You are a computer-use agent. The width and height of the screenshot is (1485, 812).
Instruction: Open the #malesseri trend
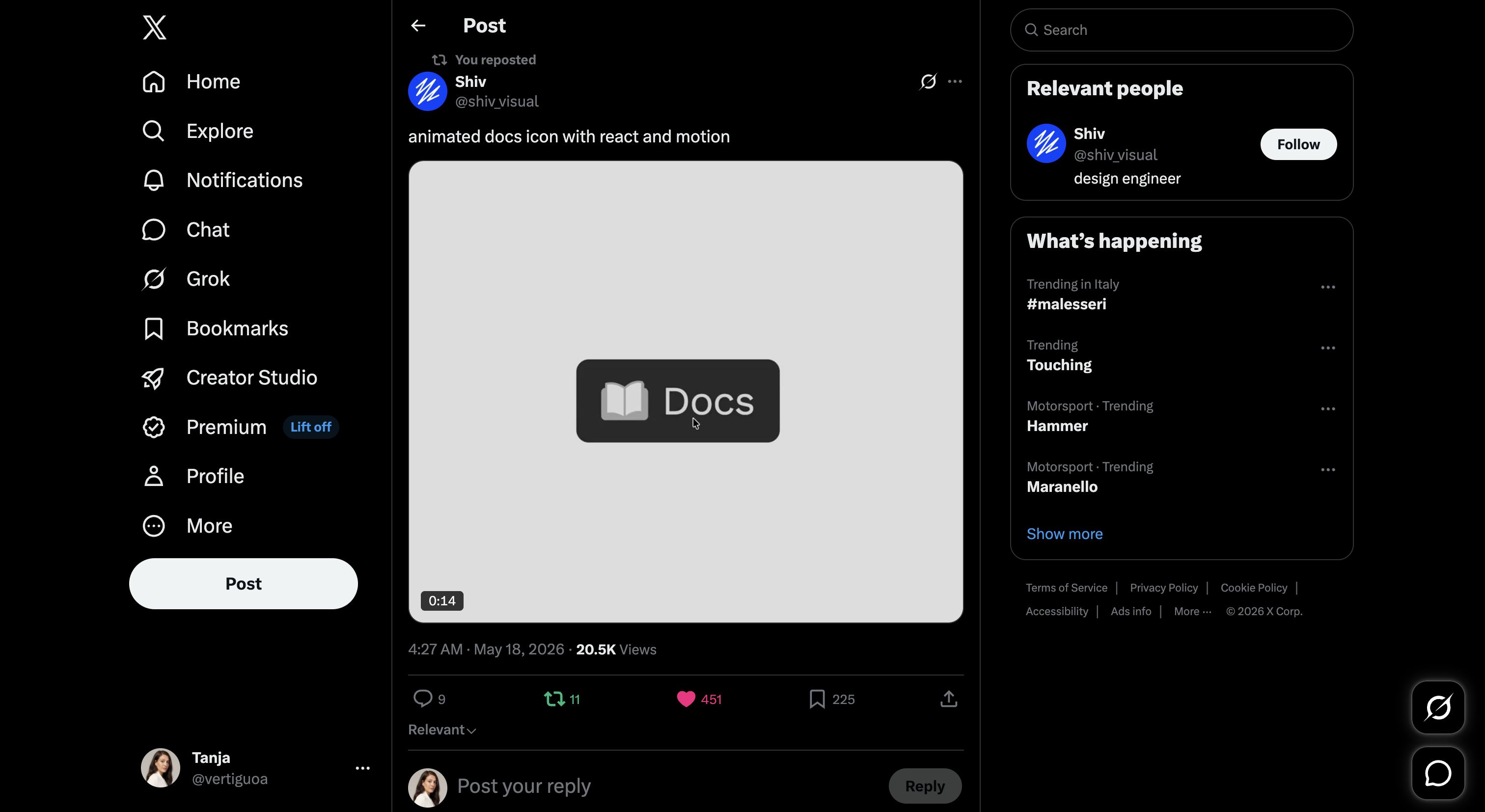coord(1067,304)
